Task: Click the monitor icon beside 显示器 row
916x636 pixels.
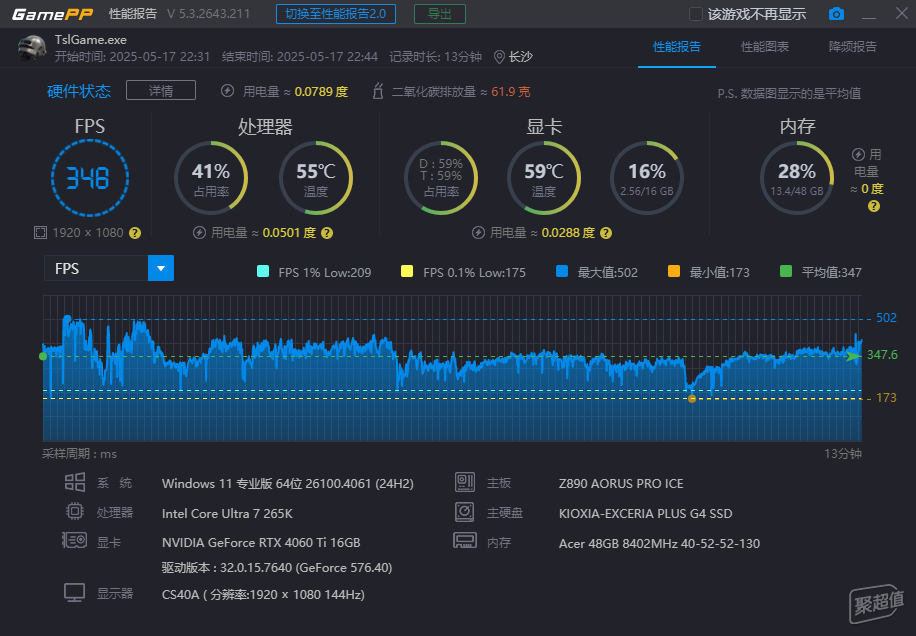Action: (75, 592)
